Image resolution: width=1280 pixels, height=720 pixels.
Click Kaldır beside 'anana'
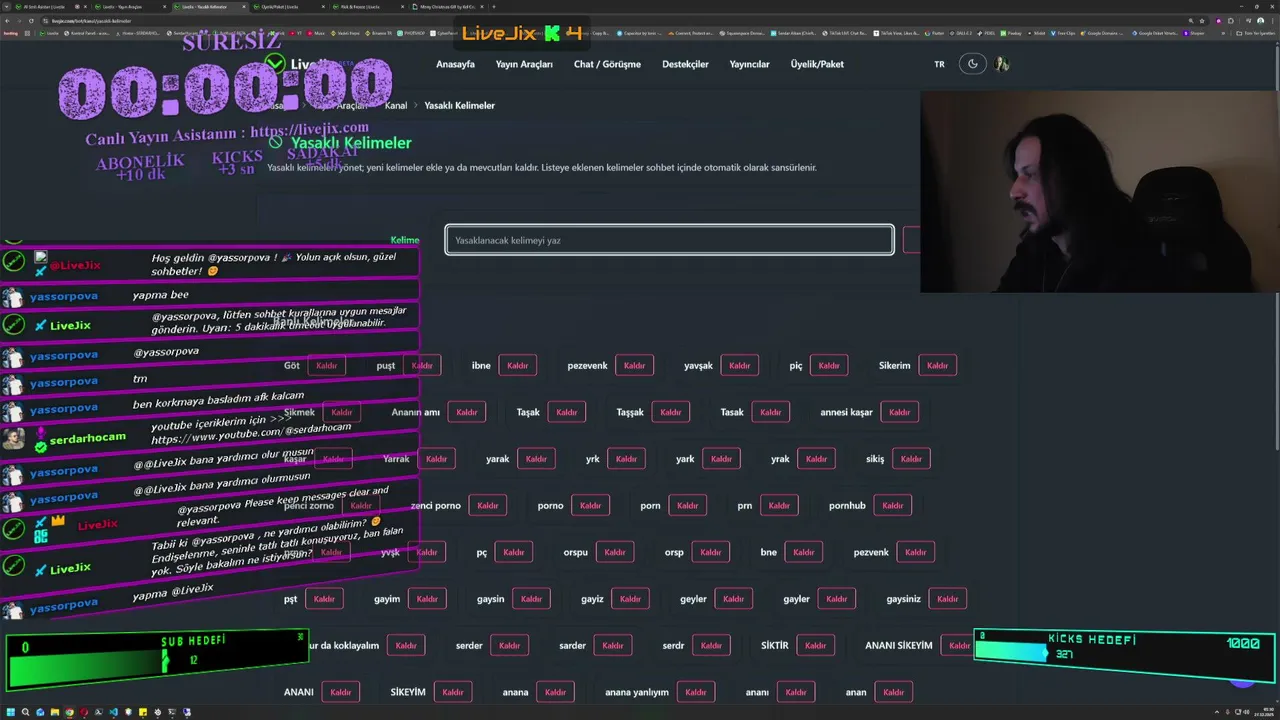(x=555, y=692)
